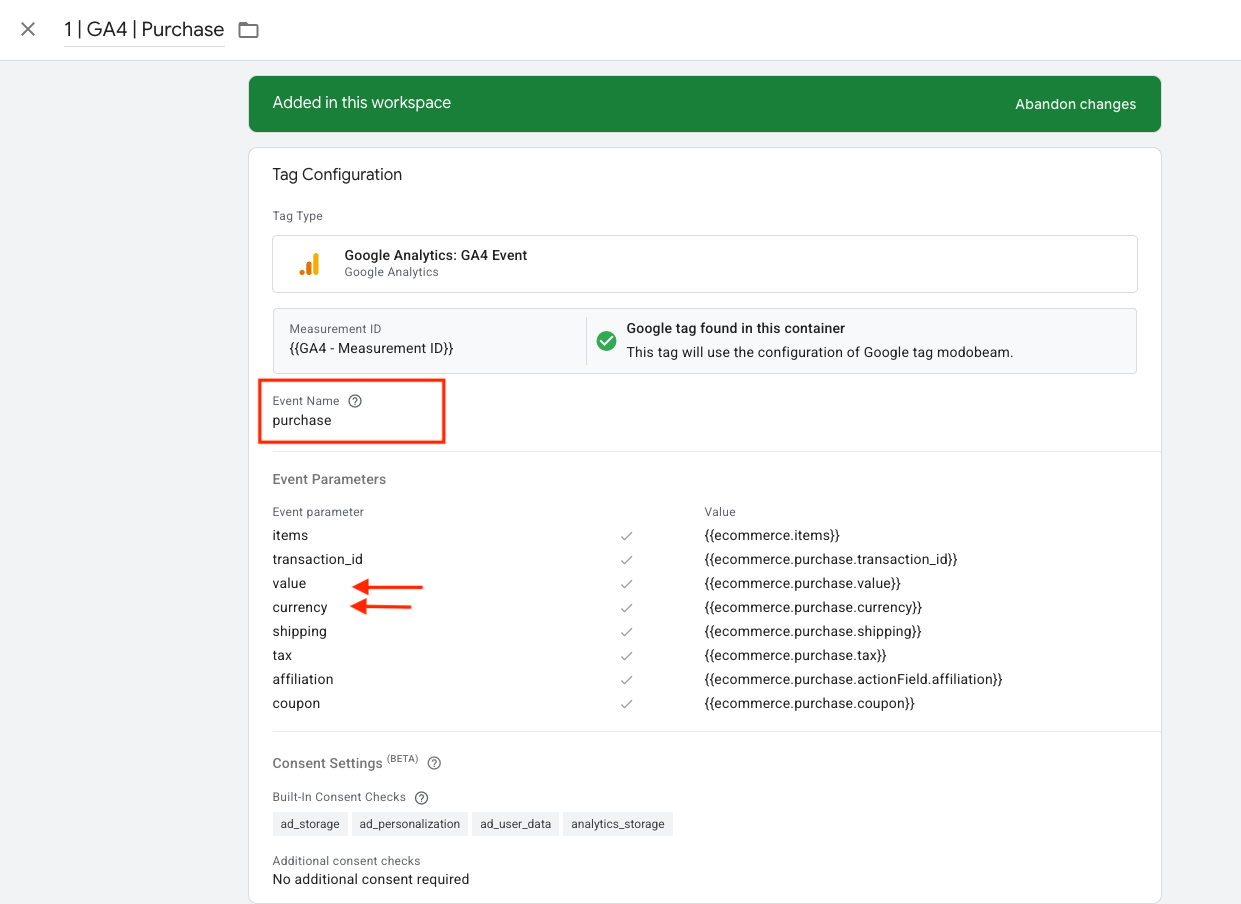Viewport: 1241px width, 904px height.
Task: Click the transaction_id parameter value
Action: (830, 560)
